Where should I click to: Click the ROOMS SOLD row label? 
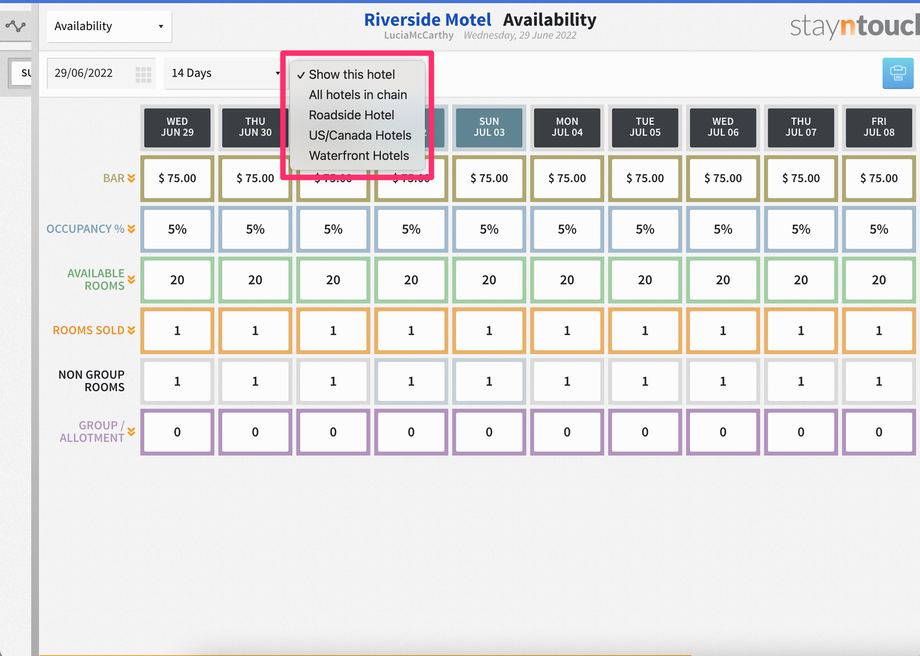[89, 330]
